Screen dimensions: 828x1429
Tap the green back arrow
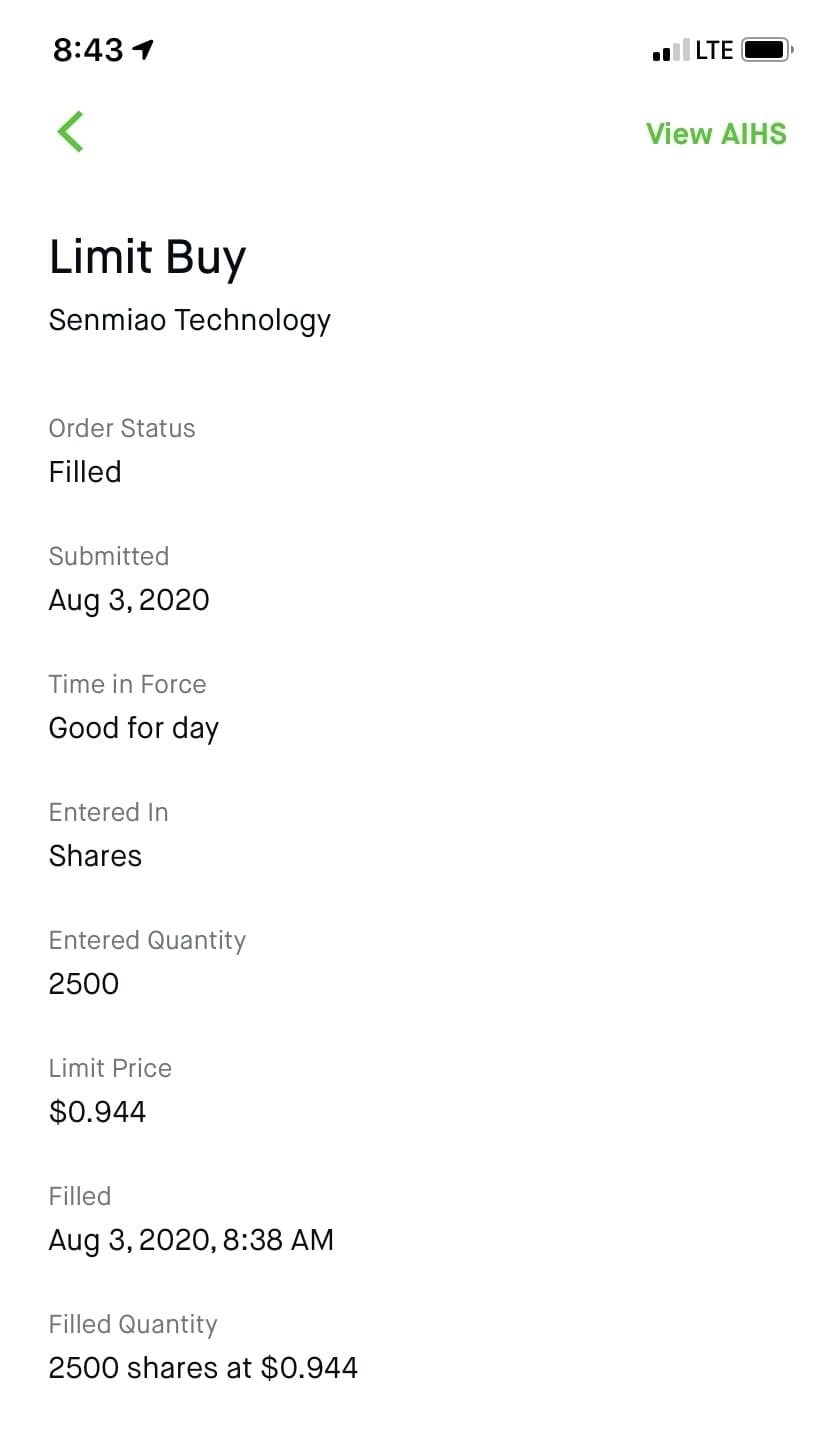[x=70, y=131]
